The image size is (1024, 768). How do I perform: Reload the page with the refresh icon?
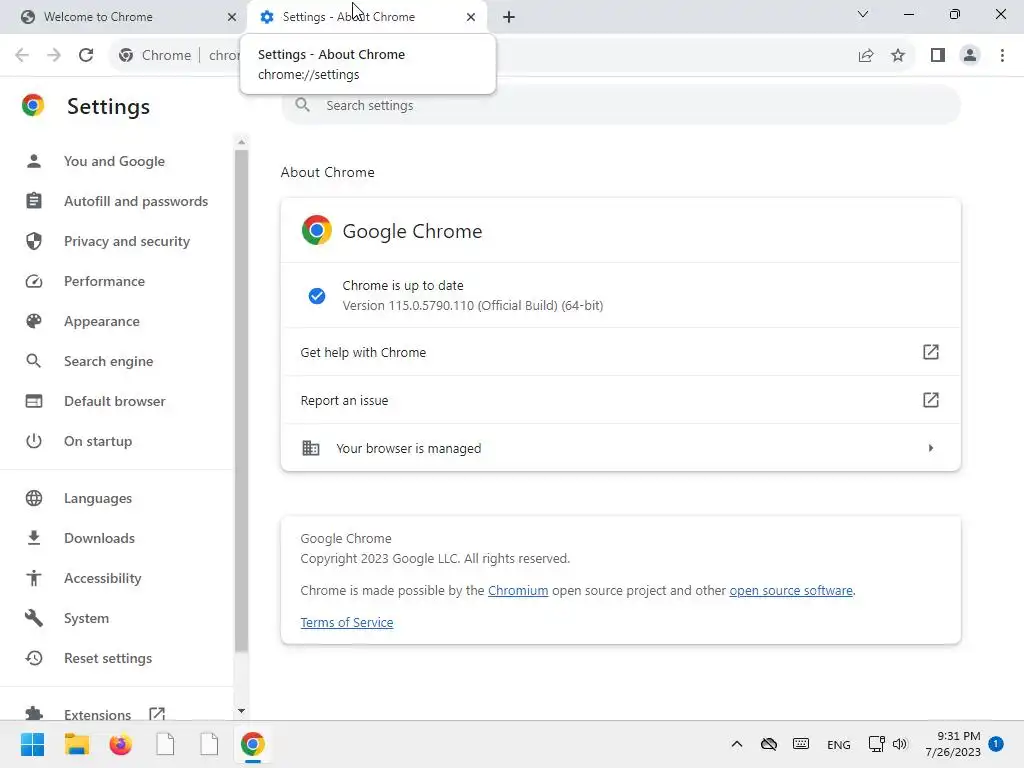[x=86, y=55]
